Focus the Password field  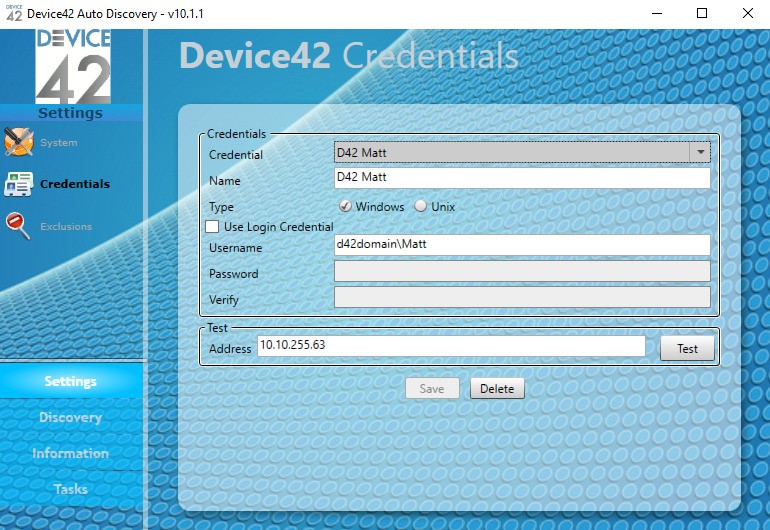point(522,271)
